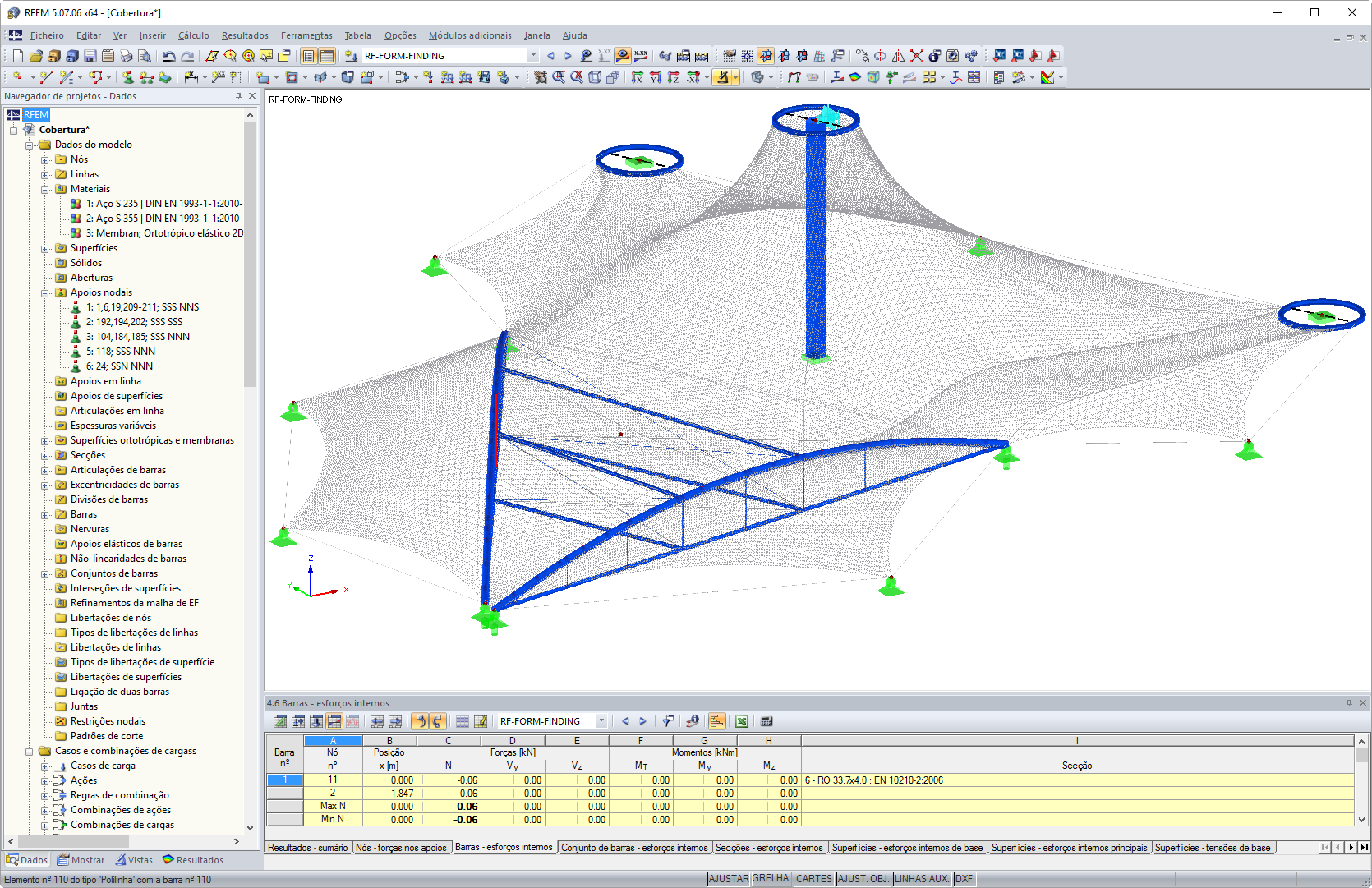1372x888 pixels.
Task: Toggle LINHAS AUX. guidelines in status bar
Action: [x=922, y=879]
